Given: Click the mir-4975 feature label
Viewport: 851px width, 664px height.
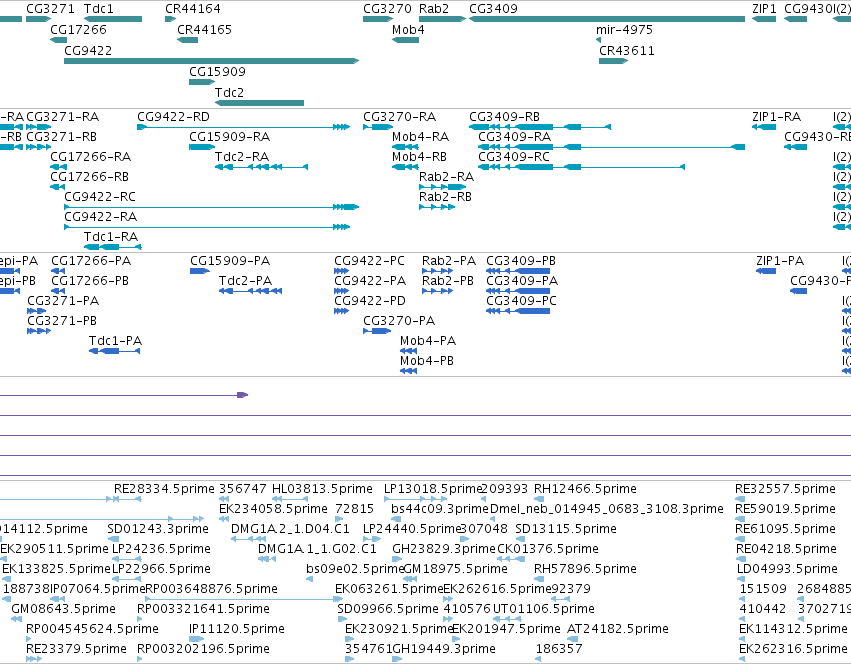Looking at the screenshot, I should click(x=624, y=30).
